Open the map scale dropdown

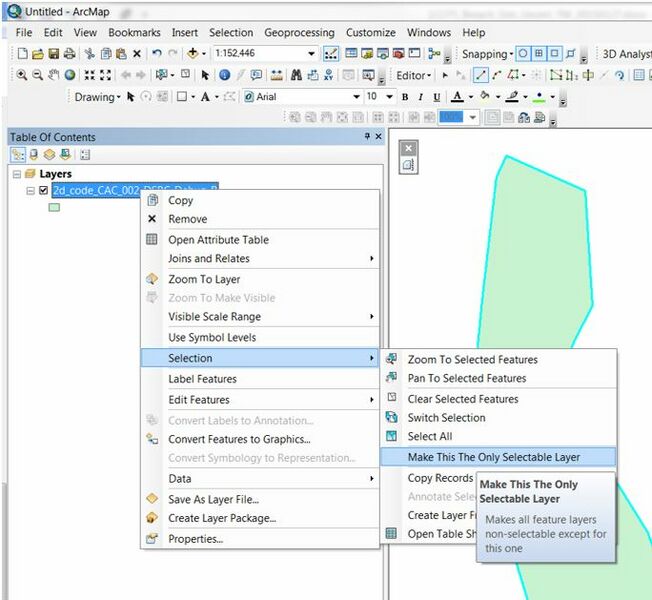(311, 54)
